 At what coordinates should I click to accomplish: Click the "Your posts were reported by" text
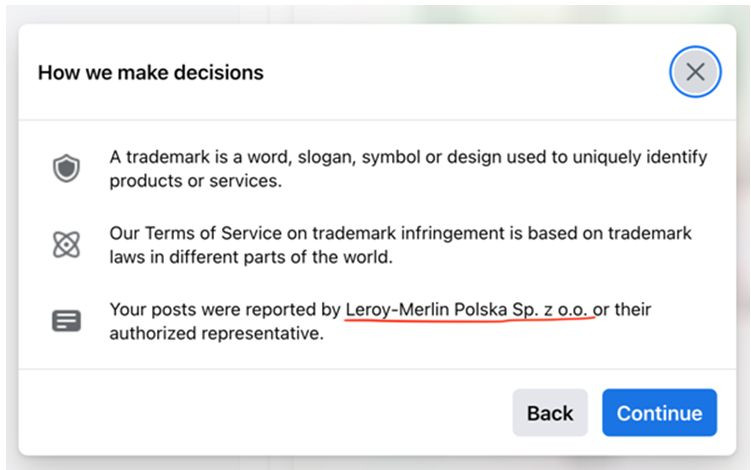coord(225,310)
